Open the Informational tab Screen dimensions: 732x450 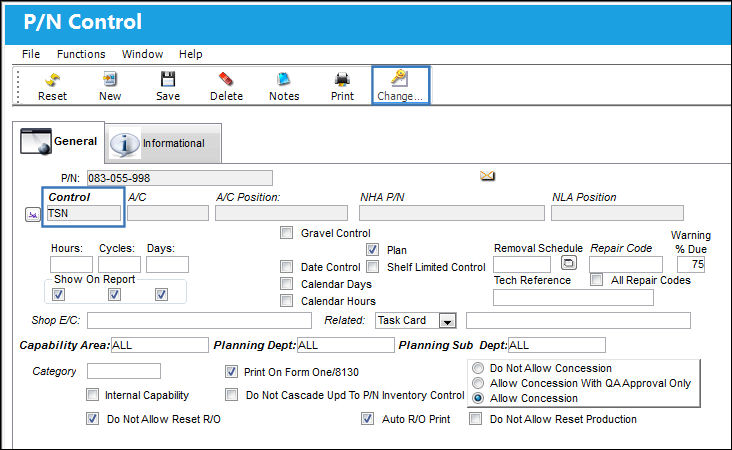(163, 143)
